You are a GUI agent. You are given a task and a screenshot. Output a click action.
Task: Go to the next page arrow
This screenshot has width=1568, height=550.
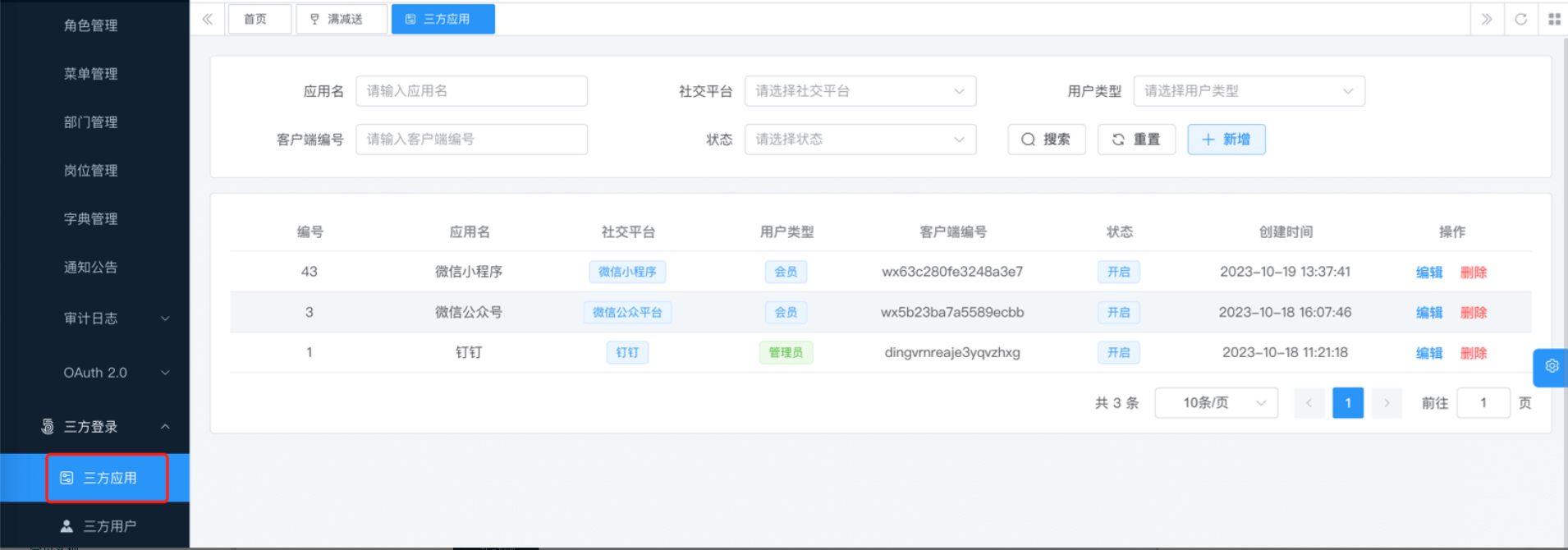coord(1387,403)
